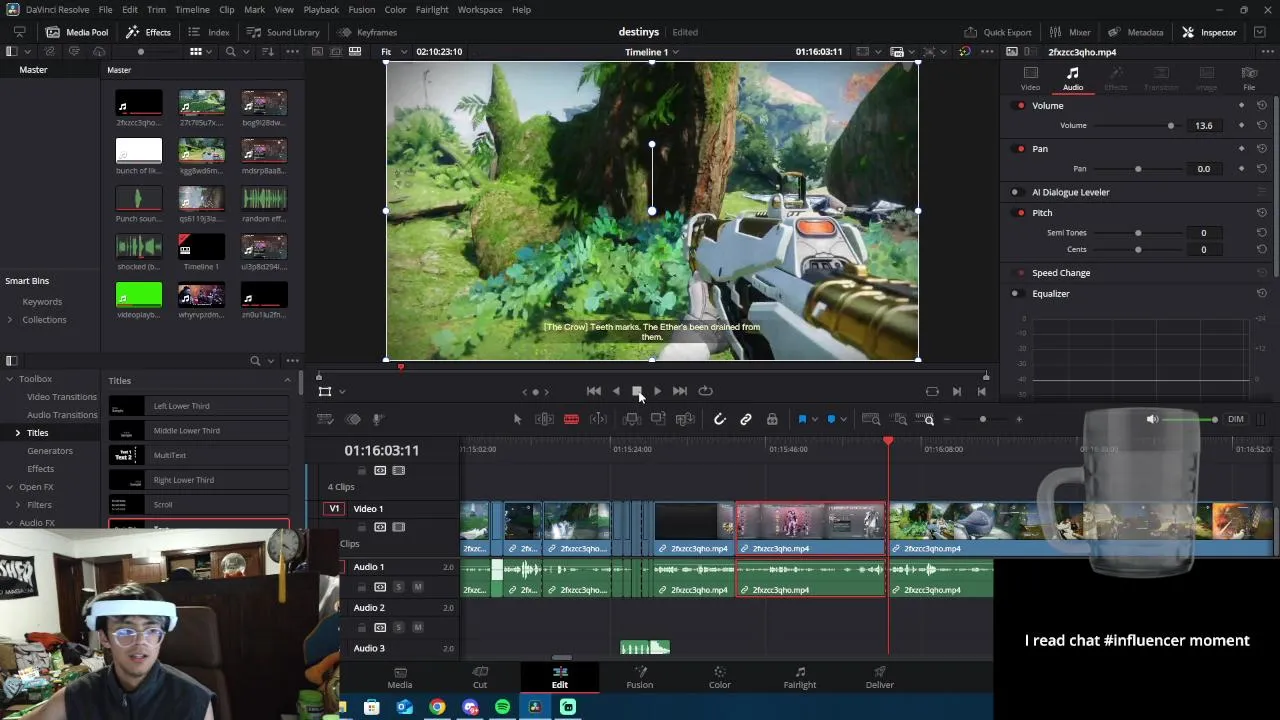Click the Volume value field 13.6
Image resolution: width=1280 pixels, height=720 pixels.
click(1204, 126)
